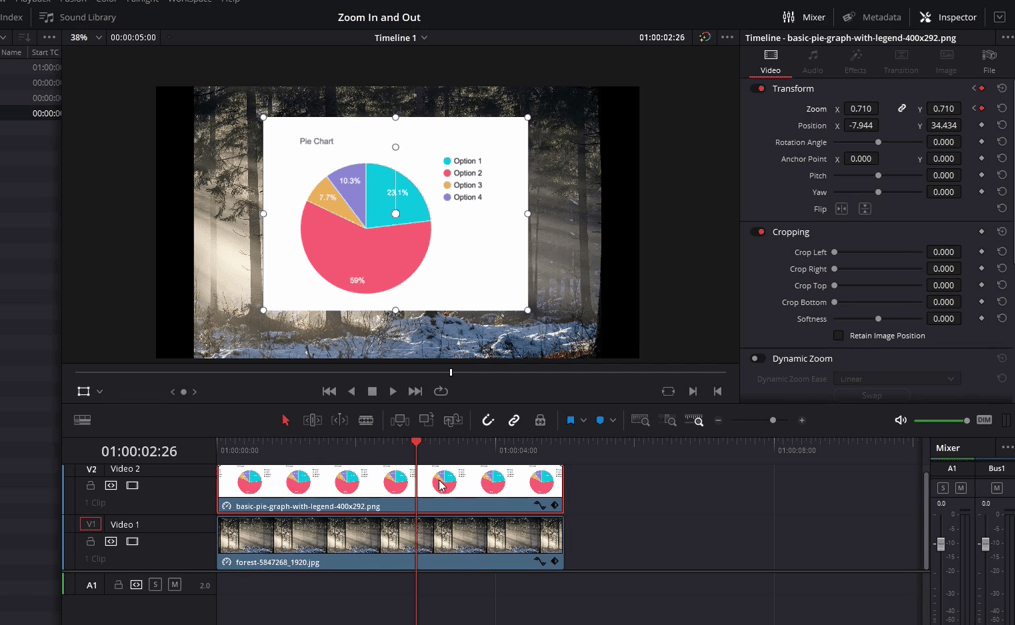
Task: Play the timeline forward
Action: (x=393, y=391)
